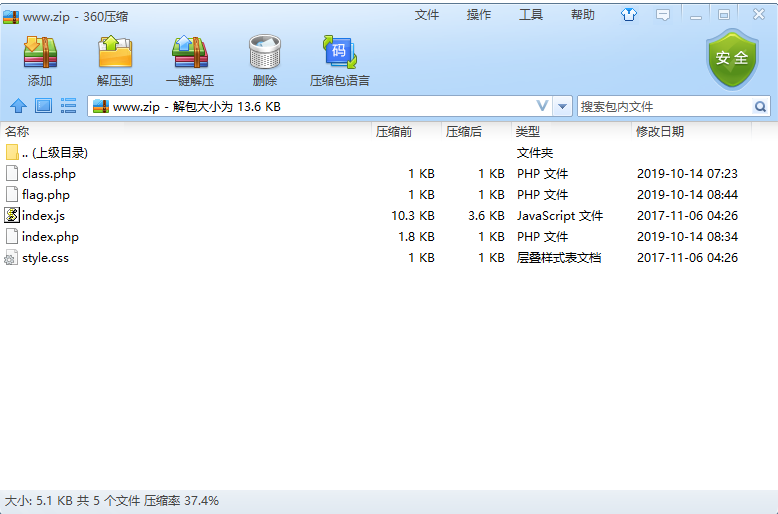Screen dimensions: 778x514
Task: Open the 帮助 menu
Action: click(x=583, y=15)
